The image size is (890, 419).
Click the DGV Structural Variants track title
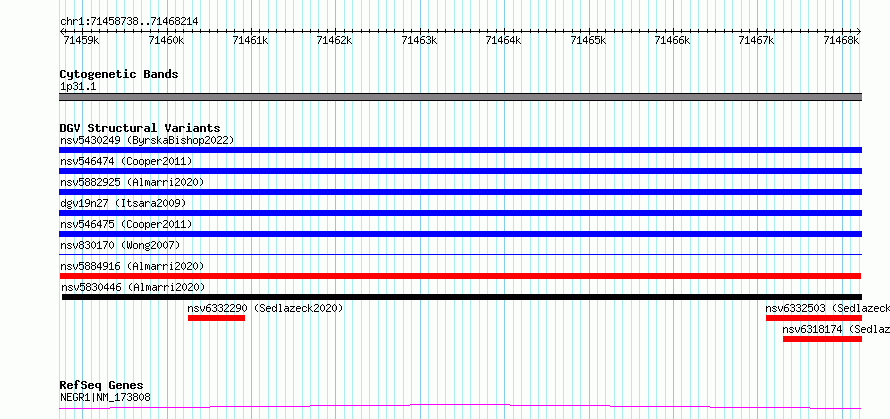pyautogui.click(x=140, y=128)
